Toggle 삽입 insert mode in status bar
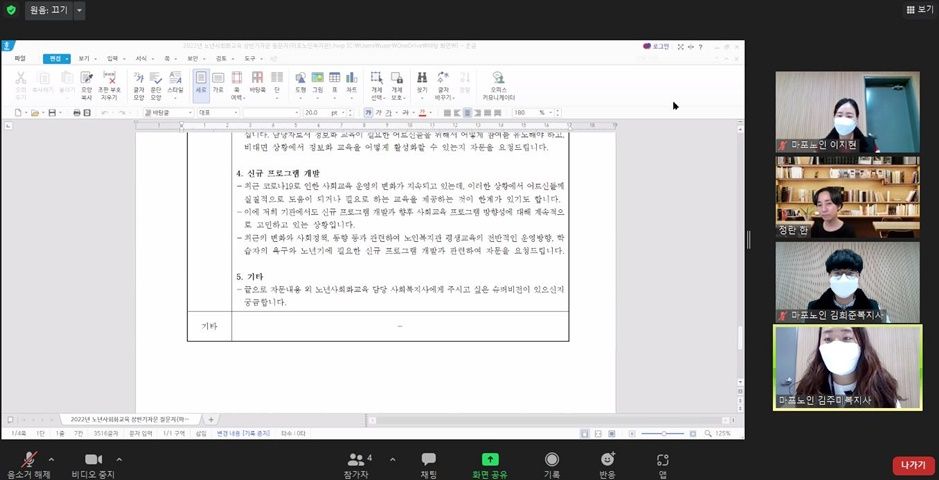Viewport: 939px width, 480px height. [x=201, y=433]
